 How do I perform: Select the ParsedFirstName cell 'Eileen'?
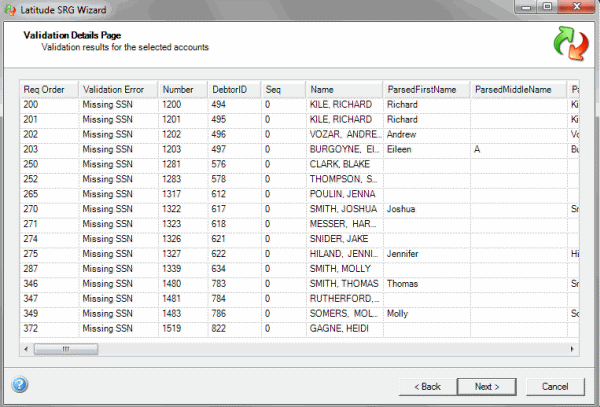[427, 150]
